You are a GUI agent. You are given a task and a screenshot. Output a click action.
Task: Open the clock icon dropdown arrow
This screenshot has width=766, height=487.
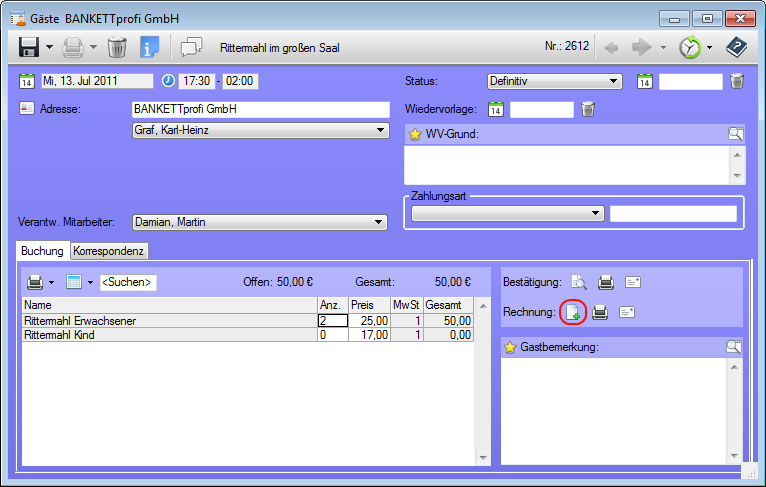point(709,47)
